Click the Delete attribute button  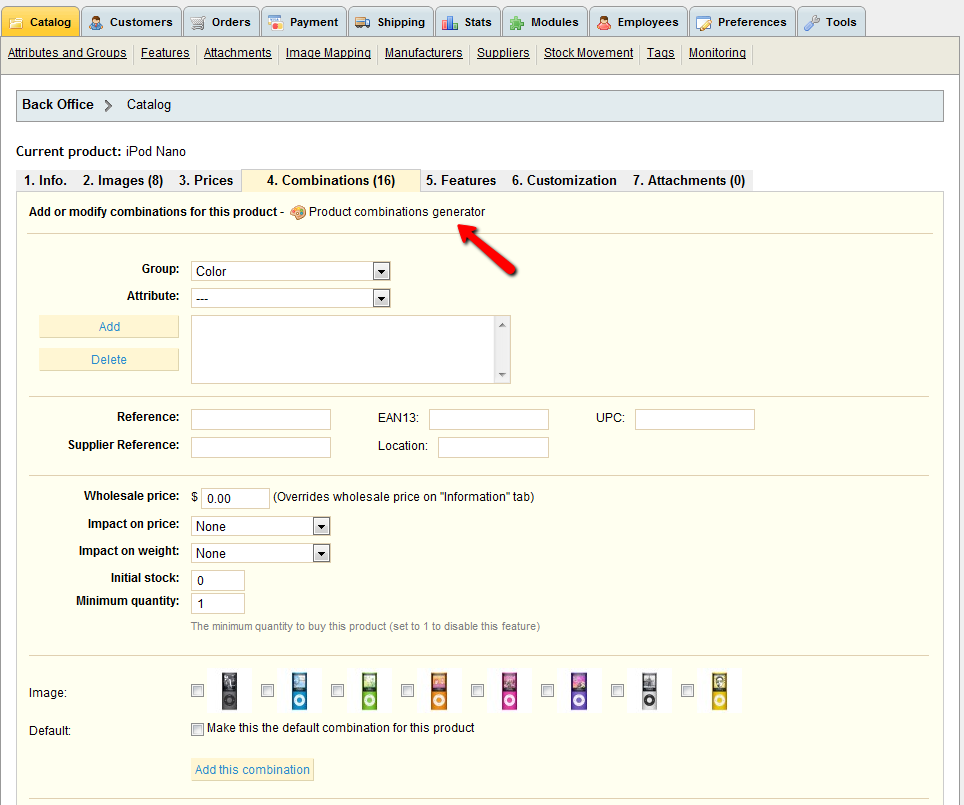pos(109,360)
